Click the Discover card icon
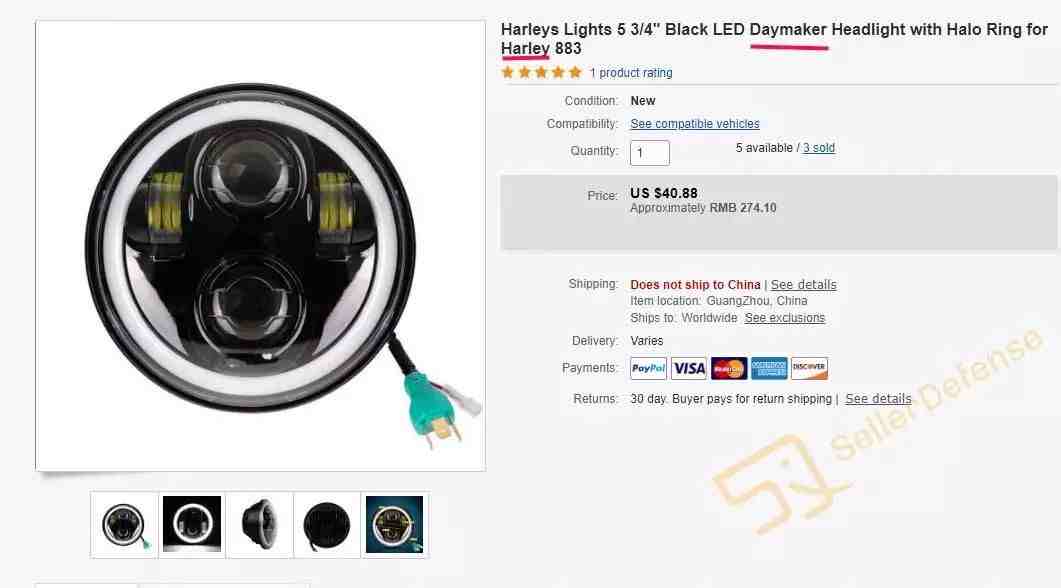Viewport: 1061px width, 588px height. (x=809, y=368)
